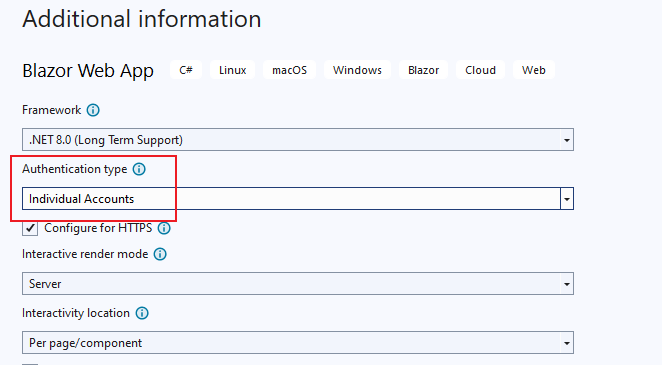662x365 pixels.
Task: Click the Blazor Web App template title
Action: (88, 70)
